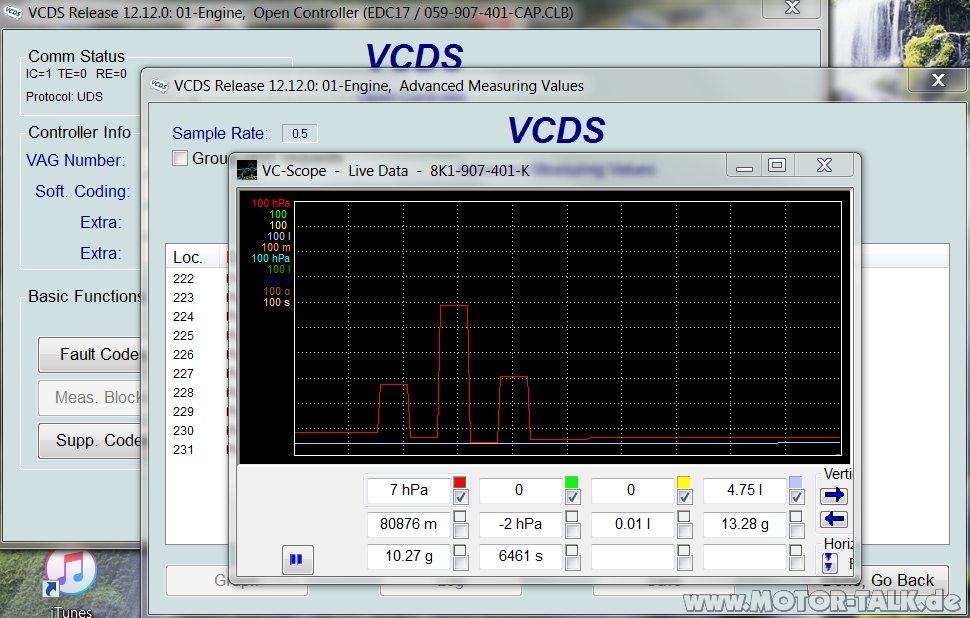This screenshot has height=618, width=970.
Task: Click the orange 100 m scale label
Action: click(x=276, y=247)
